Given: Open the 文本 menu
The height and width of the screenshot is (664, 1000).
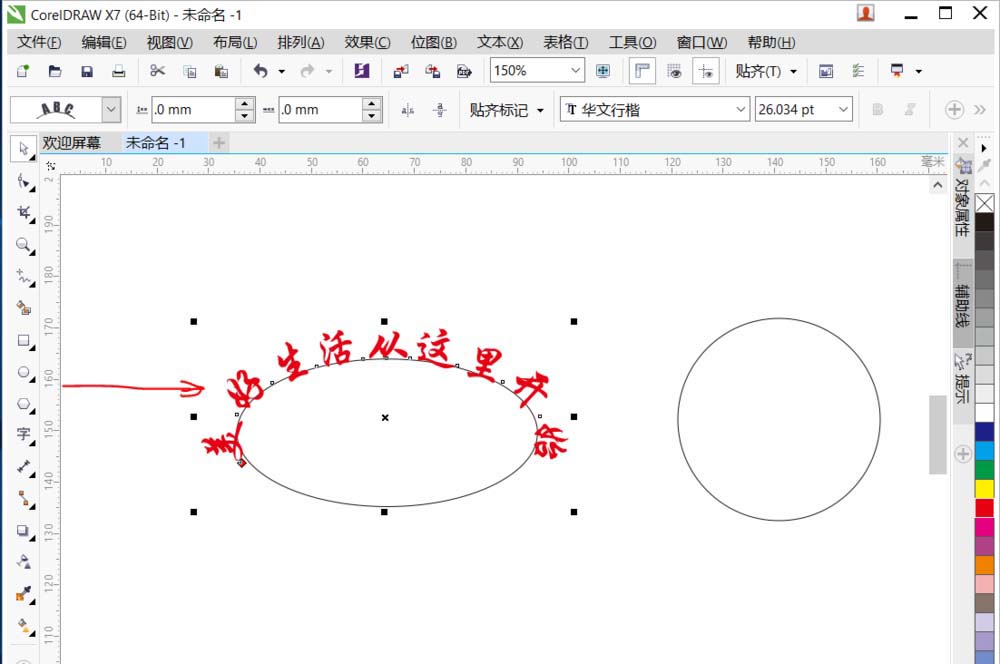Looking at the screenshot, I should [498, 42].
